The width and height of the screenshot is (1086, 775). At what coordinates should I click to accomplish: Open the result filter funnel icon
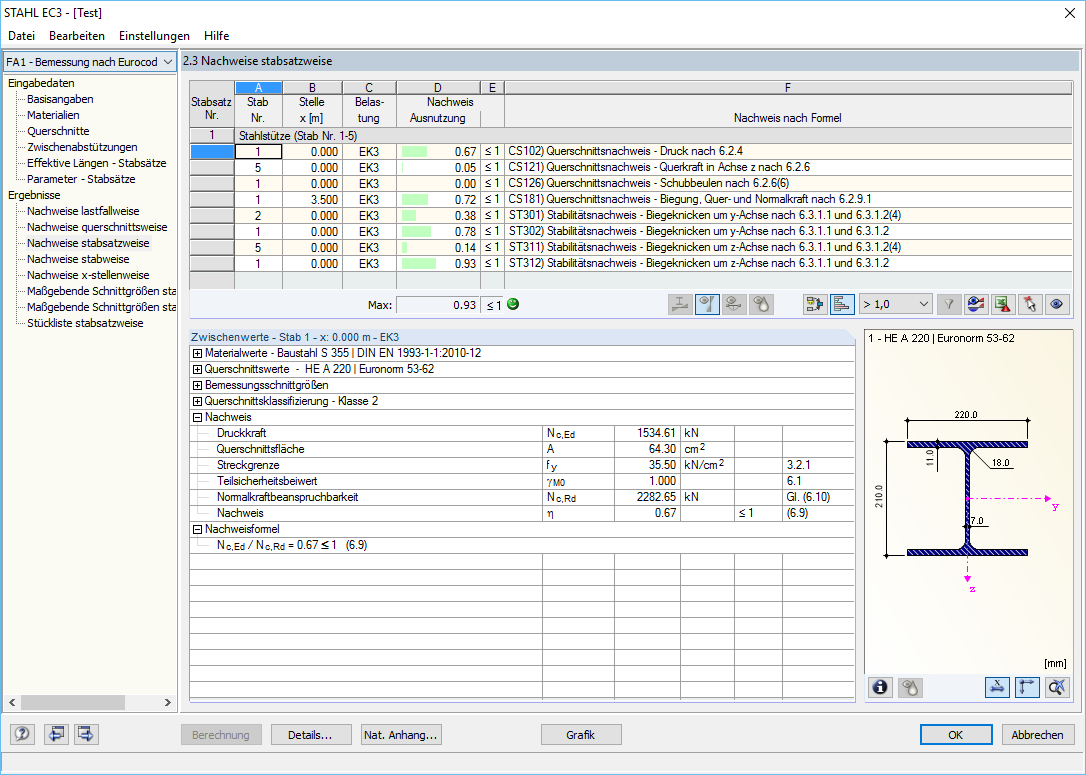pos(948,304)
